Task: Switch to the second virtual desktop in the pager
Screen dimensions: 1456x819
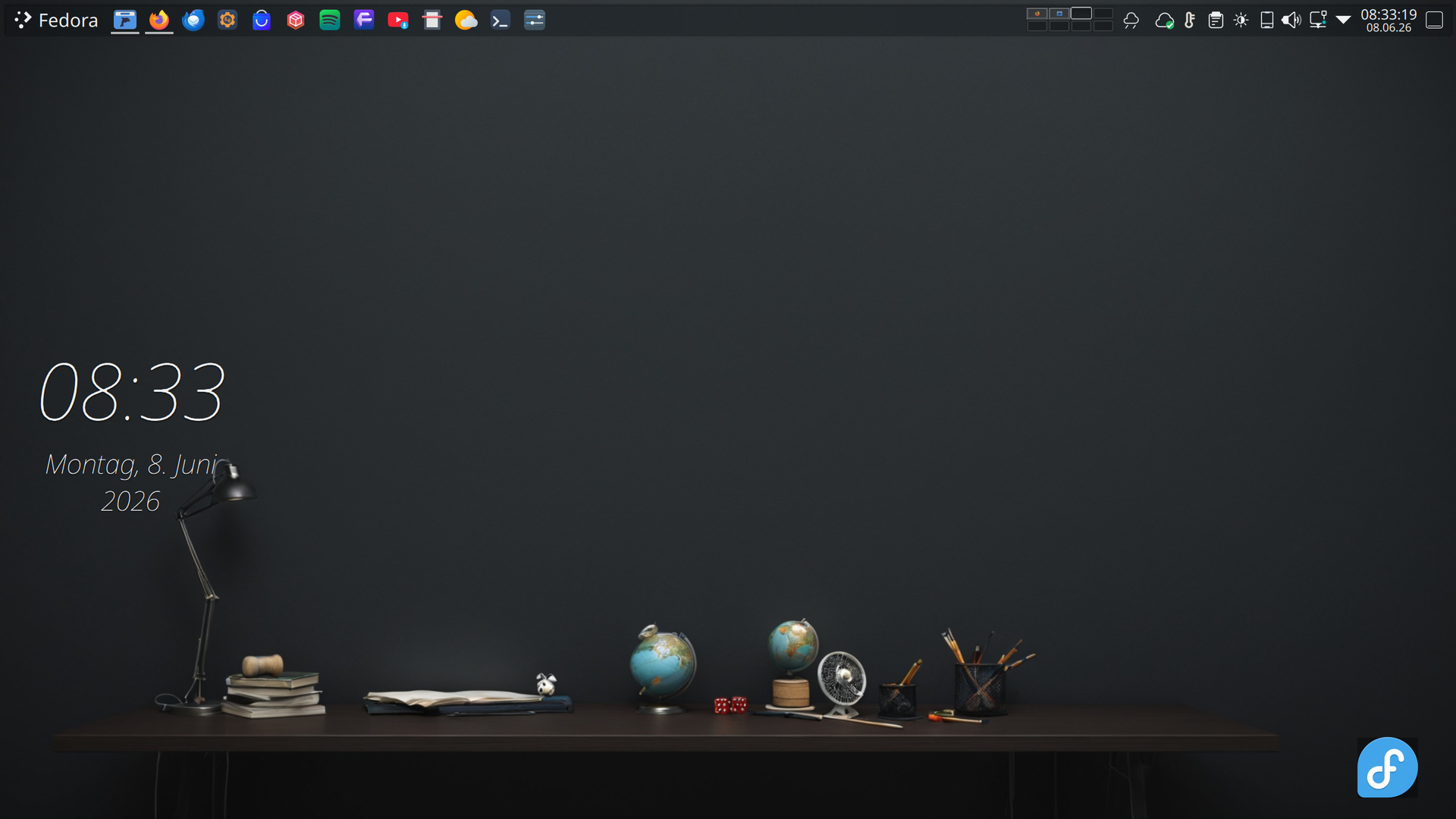Action: pyautogui.click(x=1059, y=14)
